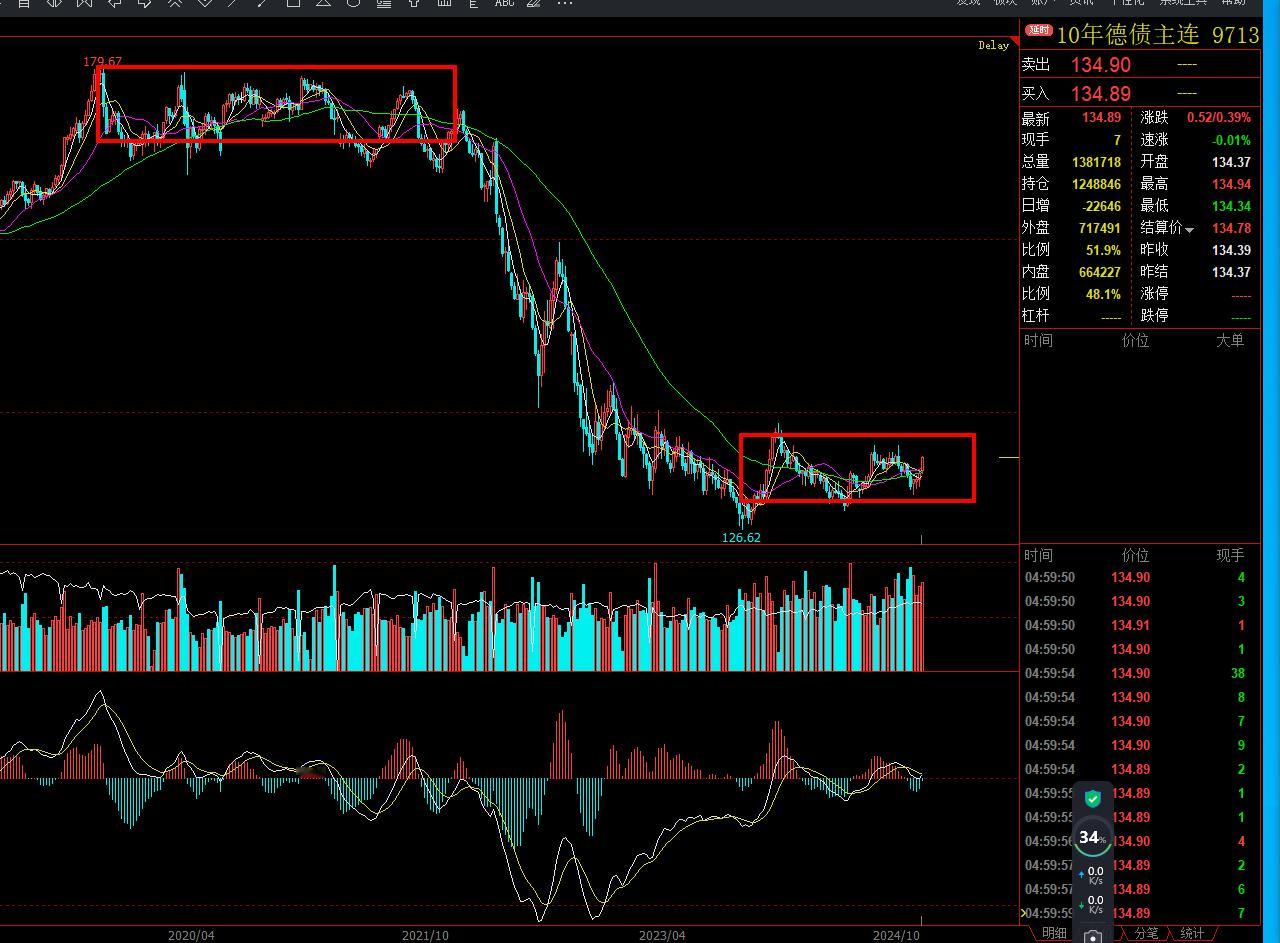
Task: Click the 内盘 value 664227
Action: coord(1099,272)
